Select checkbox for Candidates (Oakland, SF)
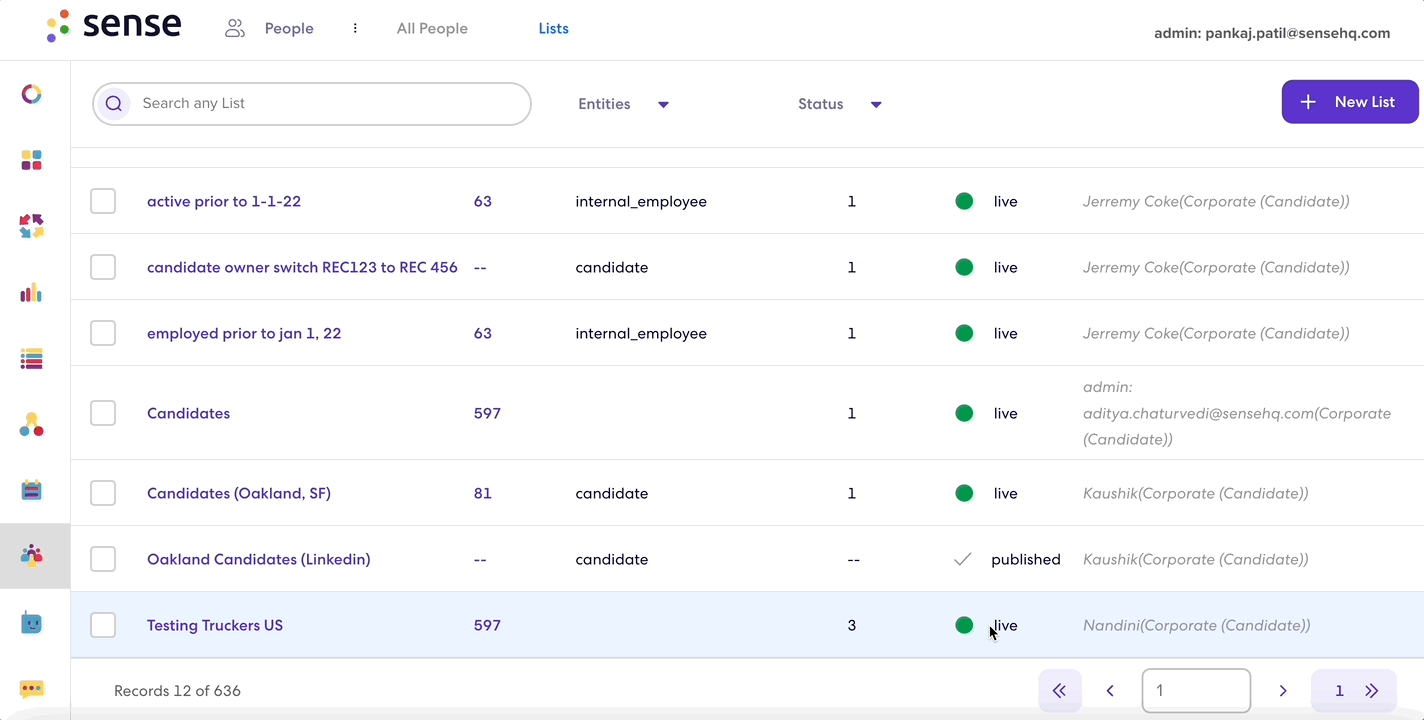 point(103,493)
